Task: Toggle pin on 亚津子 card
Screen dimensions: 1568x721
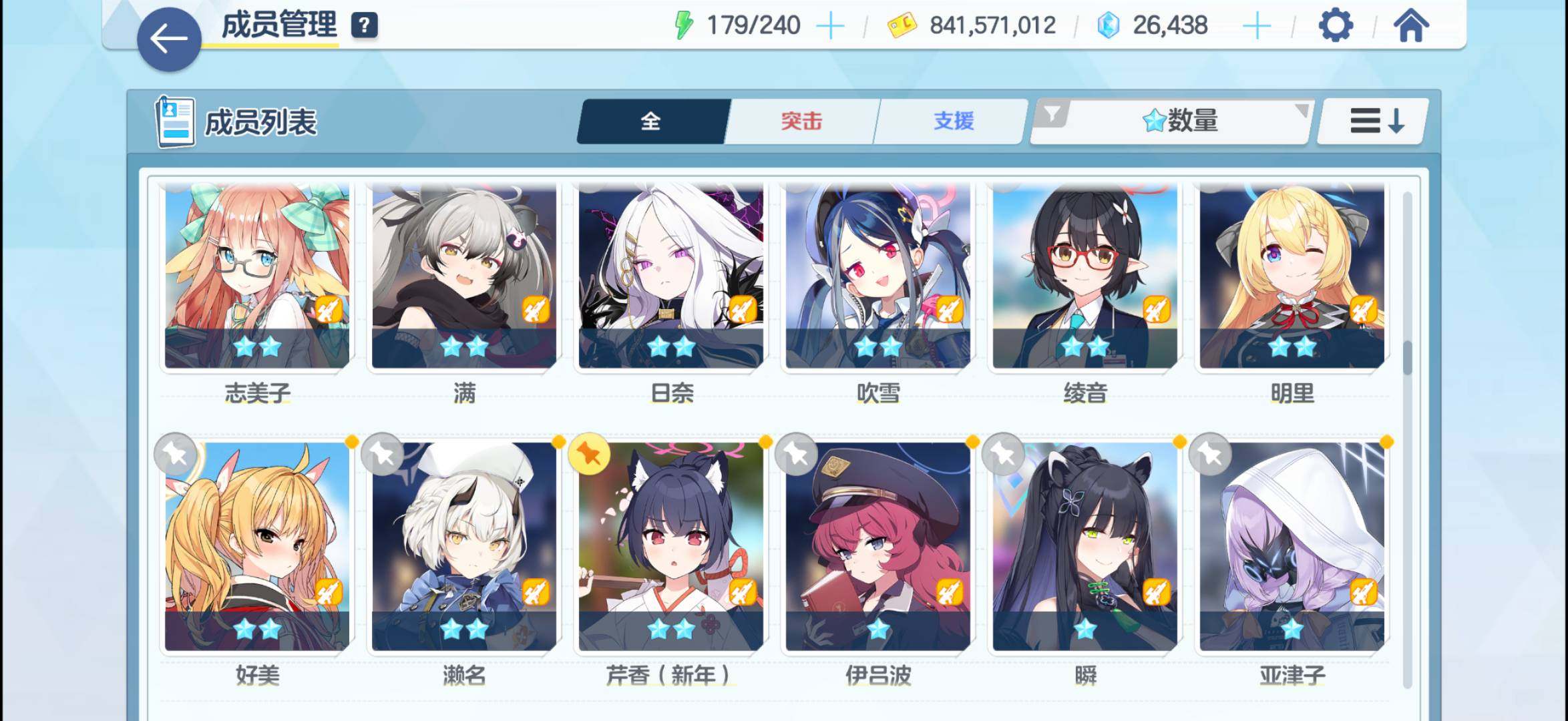Action: [1210, 454]
